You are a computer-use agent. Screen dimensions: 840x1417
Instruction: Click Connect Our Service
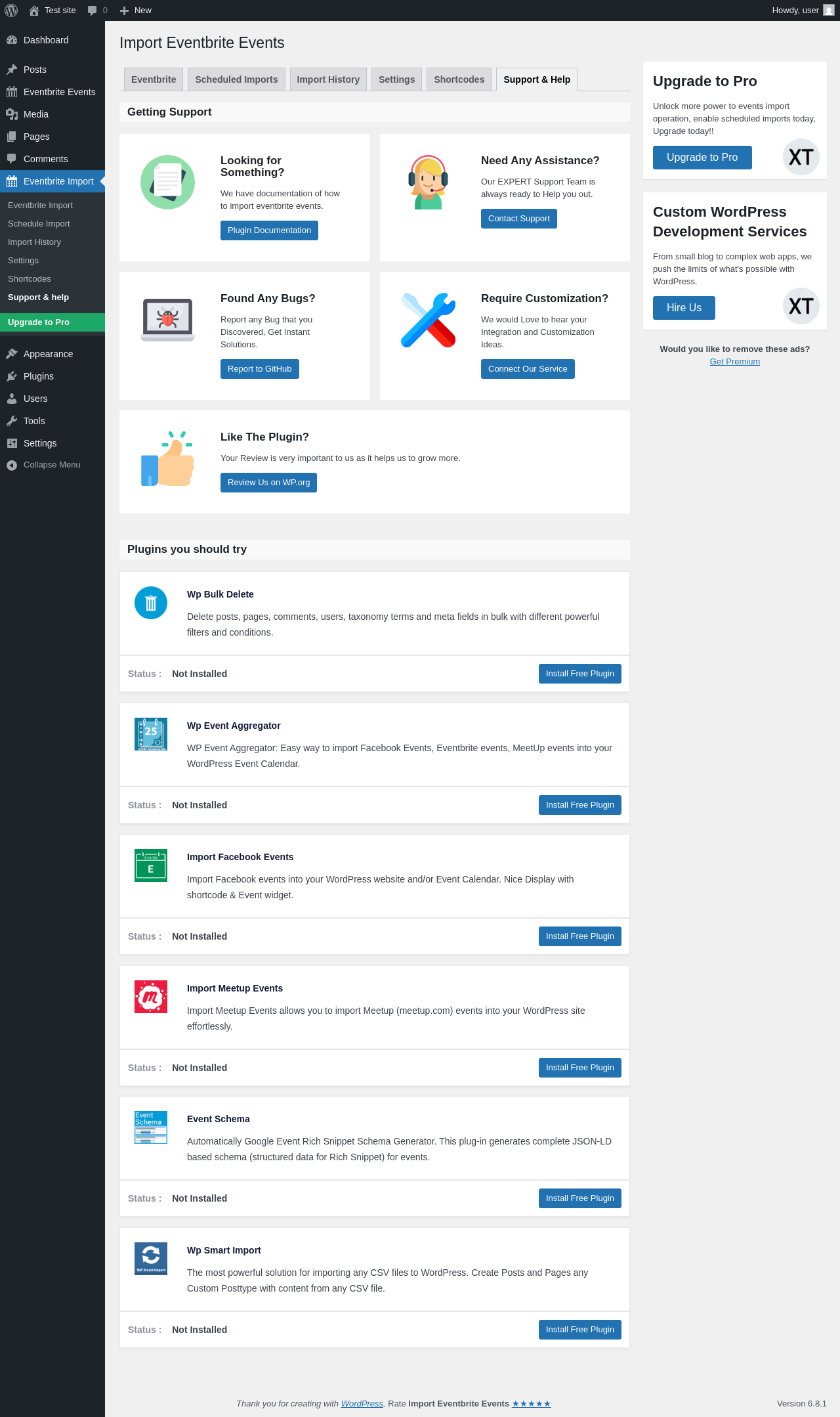point(528,369)
